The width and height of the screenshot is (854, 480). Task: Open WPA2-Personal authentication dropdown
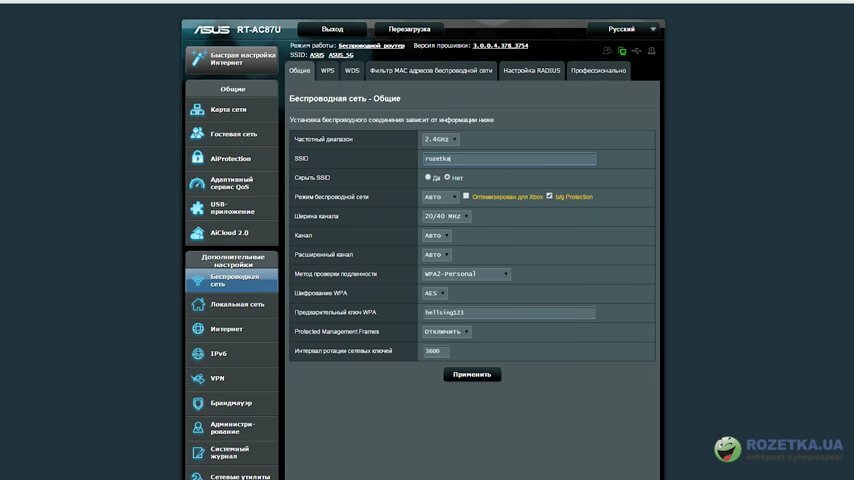coord(466,274)
